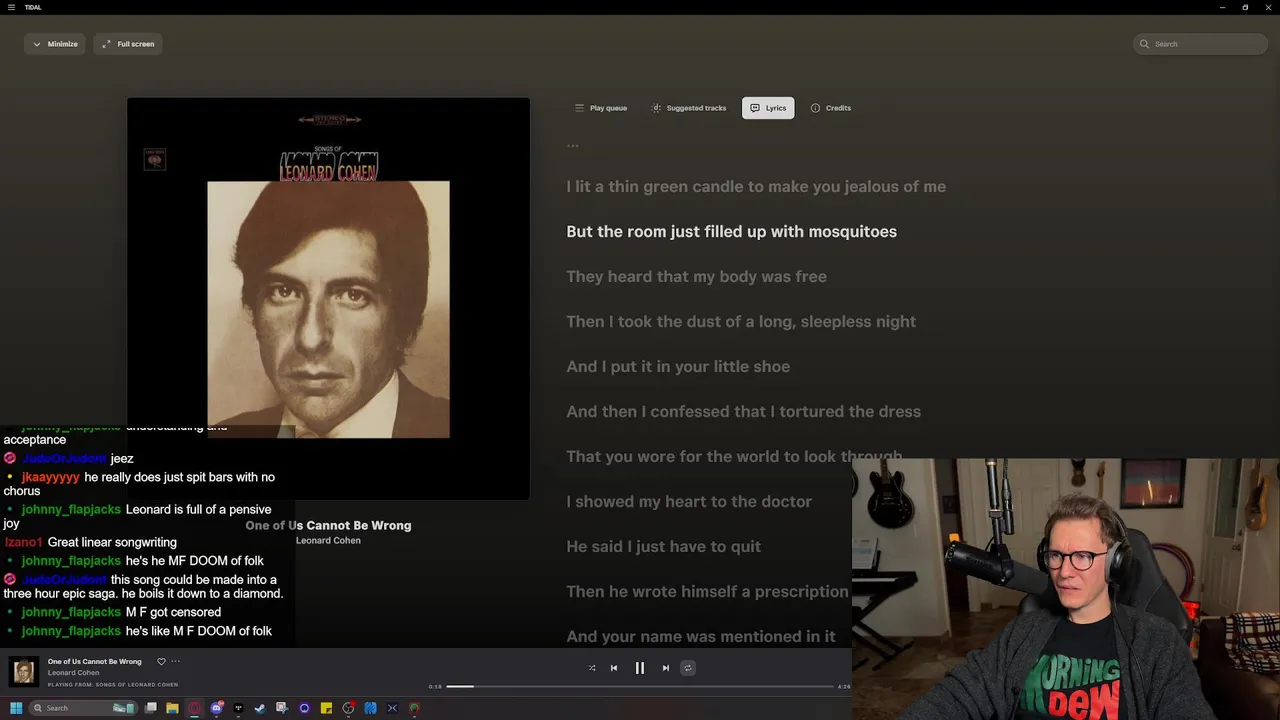Open track title link in bottom bar
Viewport: 1280px width, 720px height.
[95, 661]
